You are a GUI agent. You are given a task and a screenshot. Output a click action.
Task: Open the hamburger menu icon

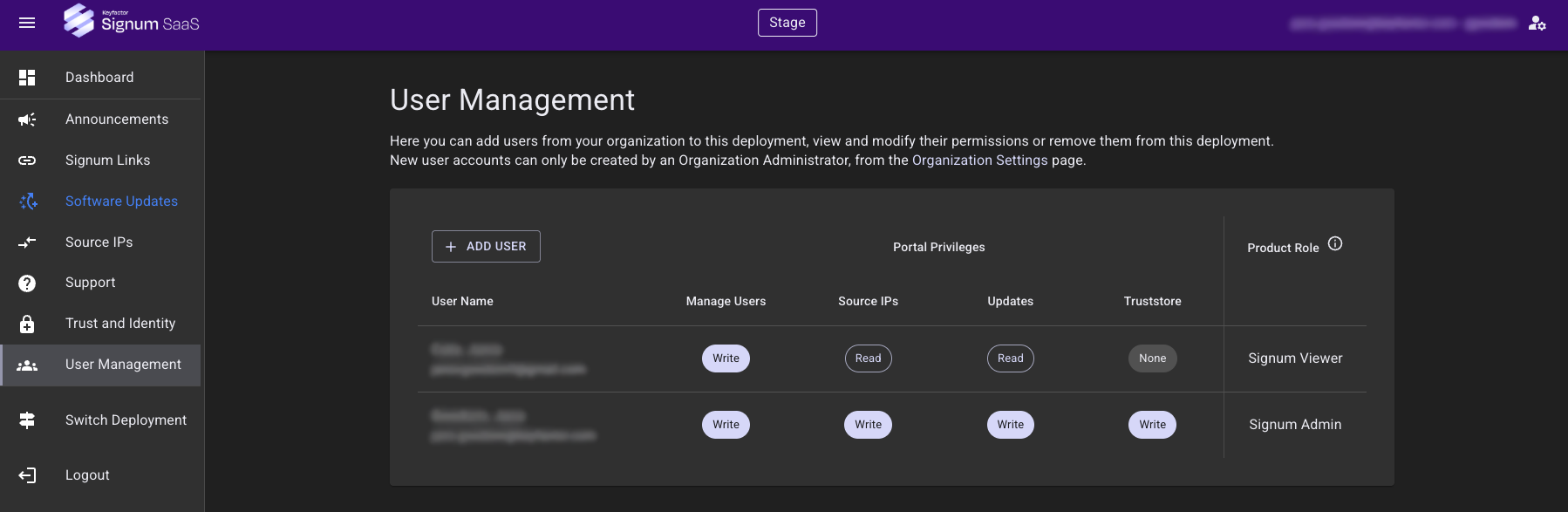[x=27, y=24]
